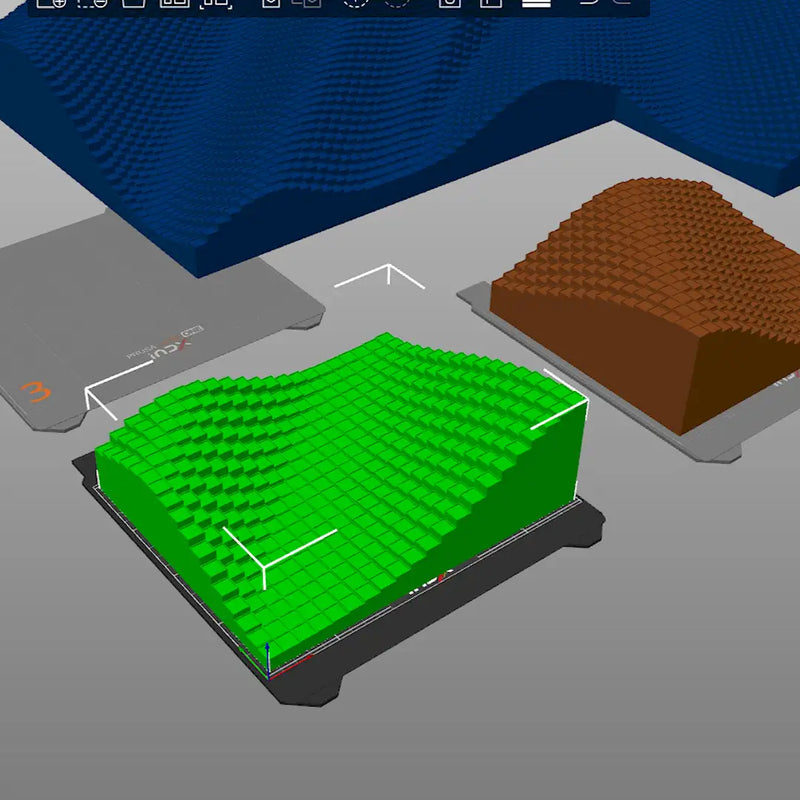Click the toolbar icon with plus badge
This screenshot has width=800, height=800.
coord(51,3)
